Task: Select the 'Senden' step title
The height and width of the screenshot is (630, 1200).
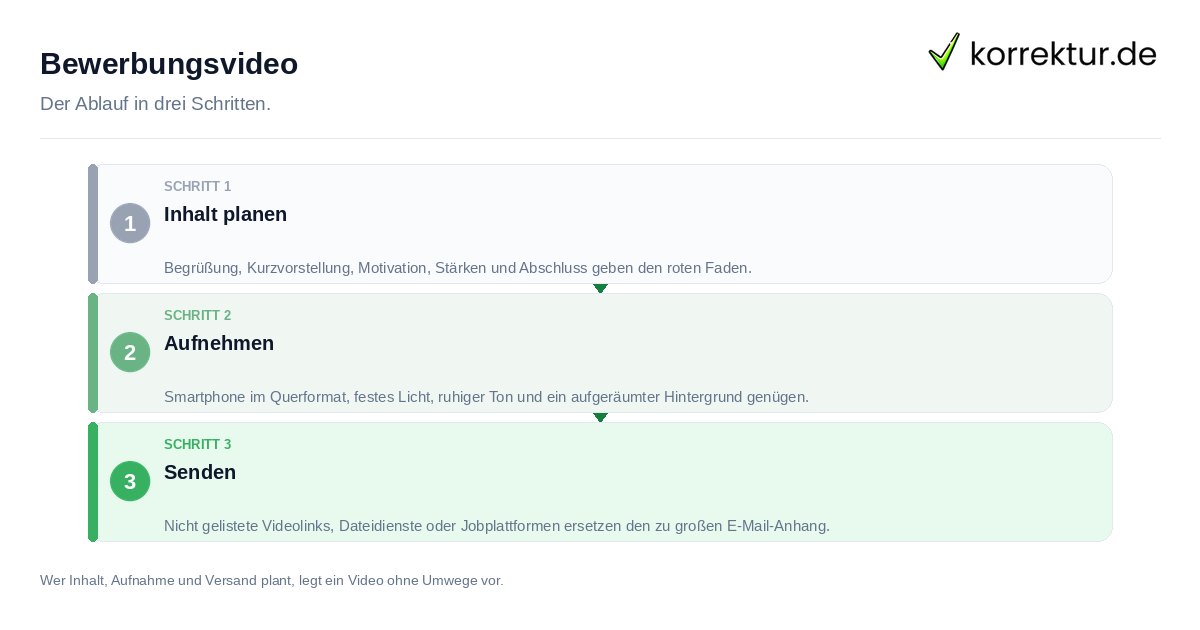Action: click(x=200, y=472)
